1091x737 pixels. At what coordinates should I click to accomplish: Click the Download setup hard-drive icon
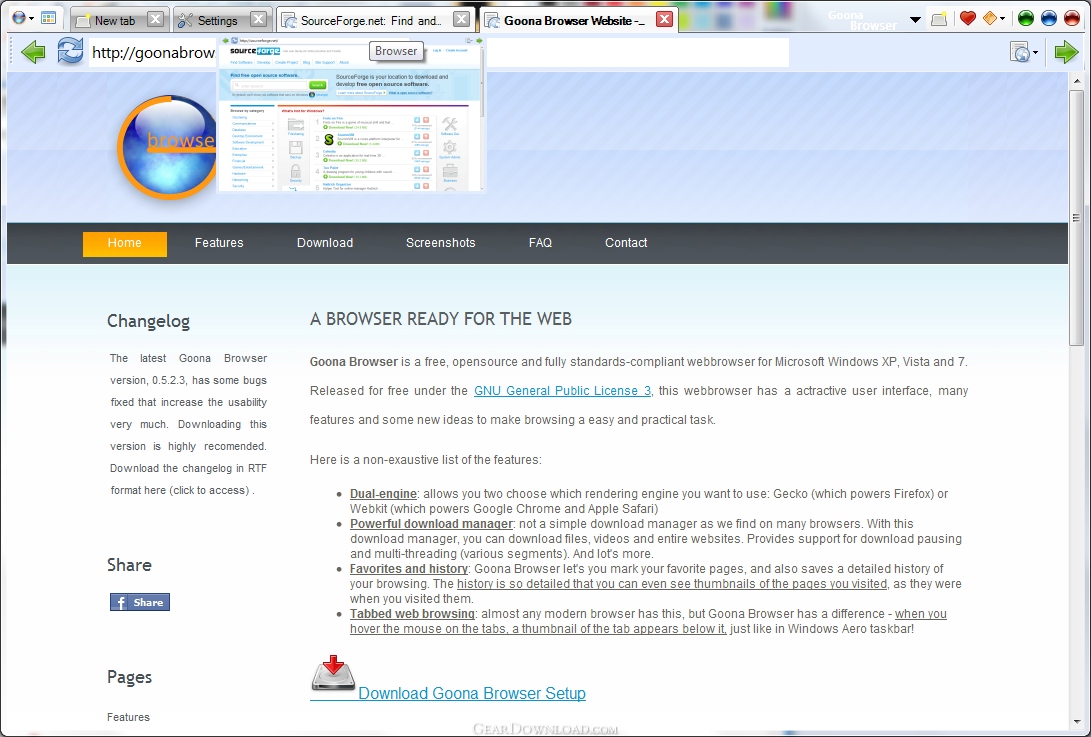coord(333,674)
